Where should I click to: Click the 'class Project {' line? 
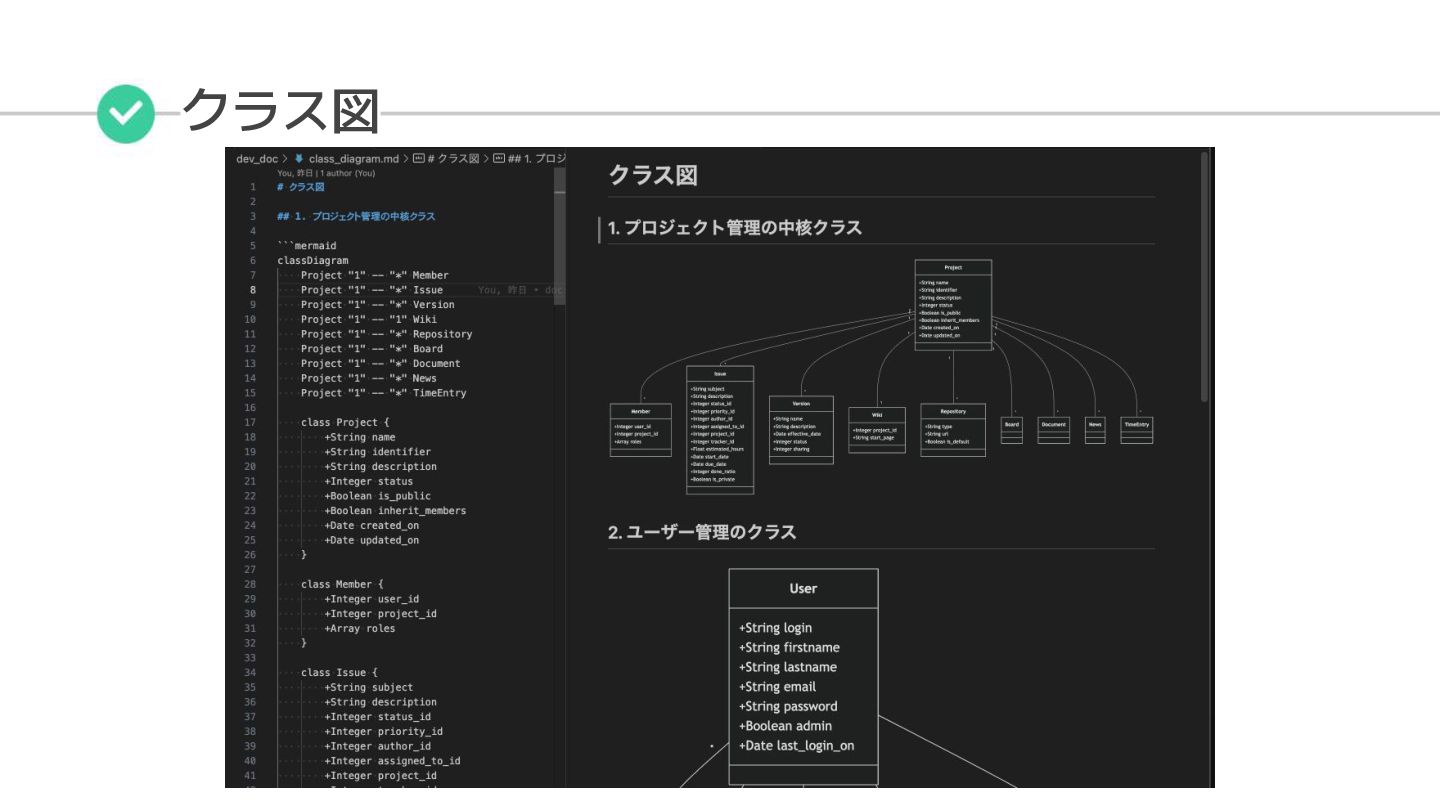(345, 422)
